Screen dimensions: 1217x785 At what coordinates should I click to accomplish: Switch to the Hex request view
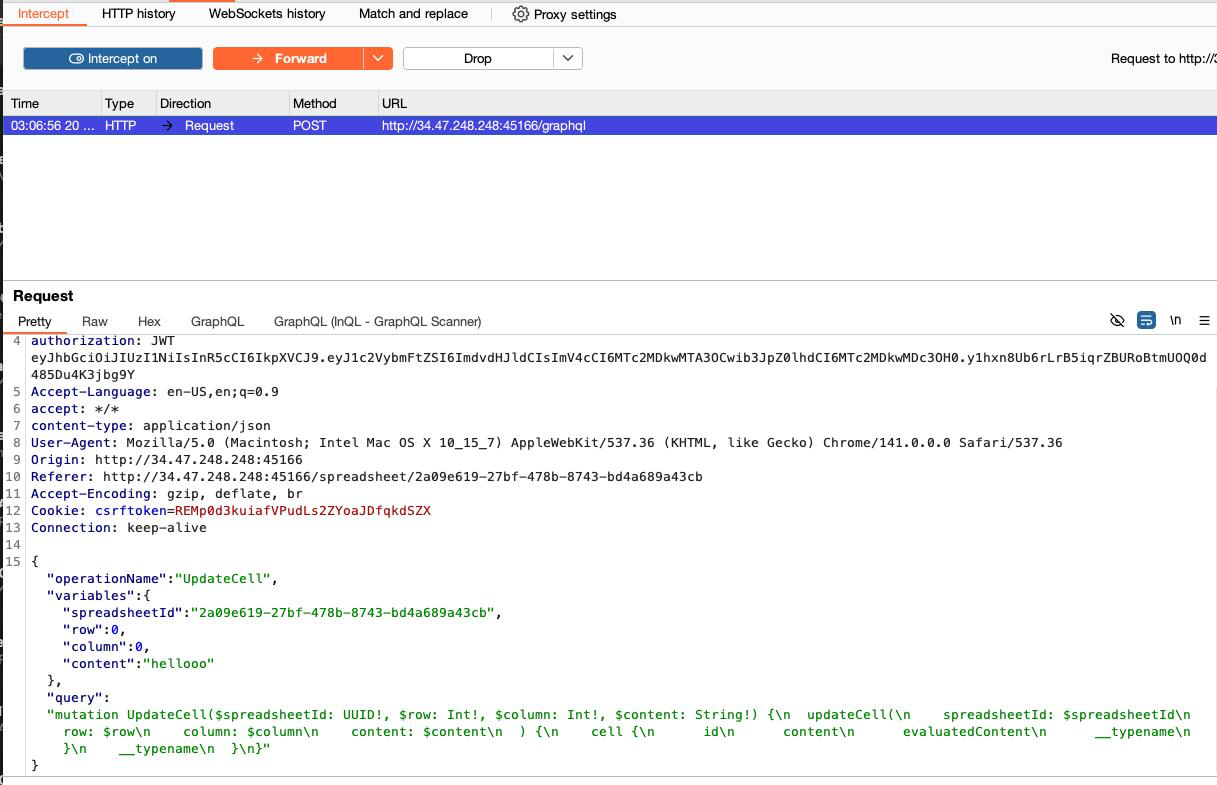click(149, 321)
